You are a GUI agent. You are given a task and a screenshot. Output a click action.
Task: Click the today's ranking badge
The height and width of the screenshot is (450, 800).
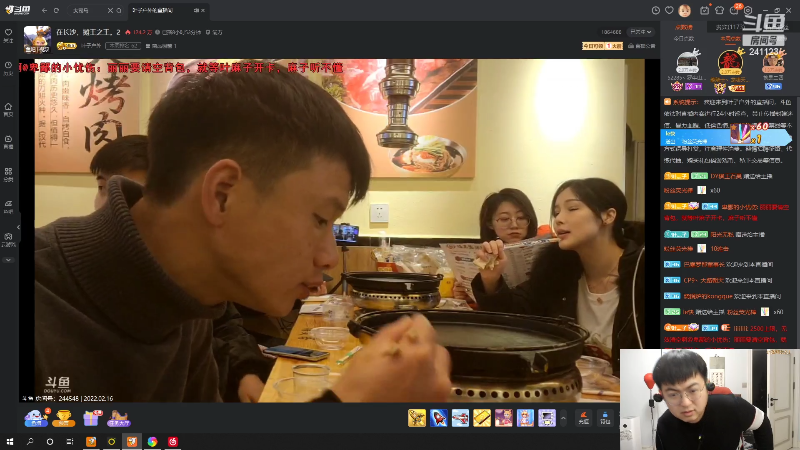(x=603, y=46)
